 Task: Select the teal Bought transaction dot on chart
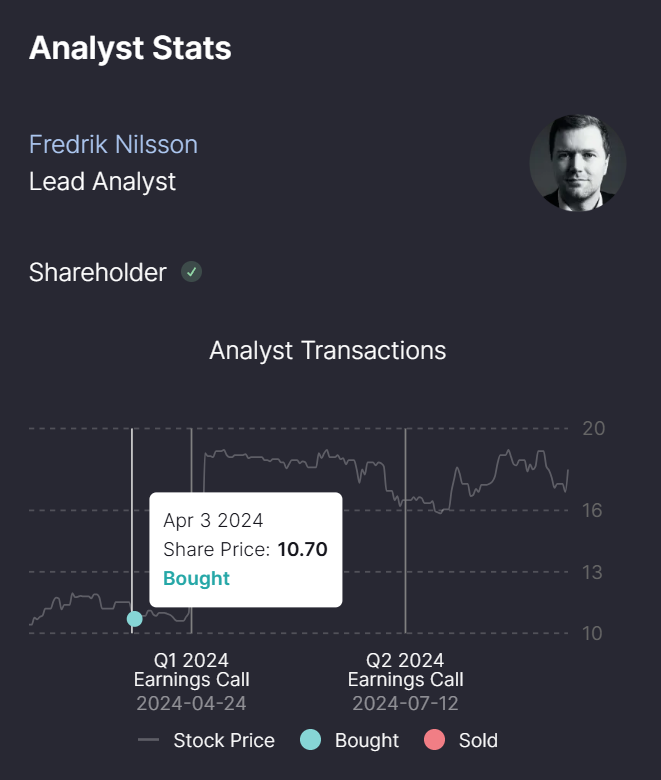134,619
